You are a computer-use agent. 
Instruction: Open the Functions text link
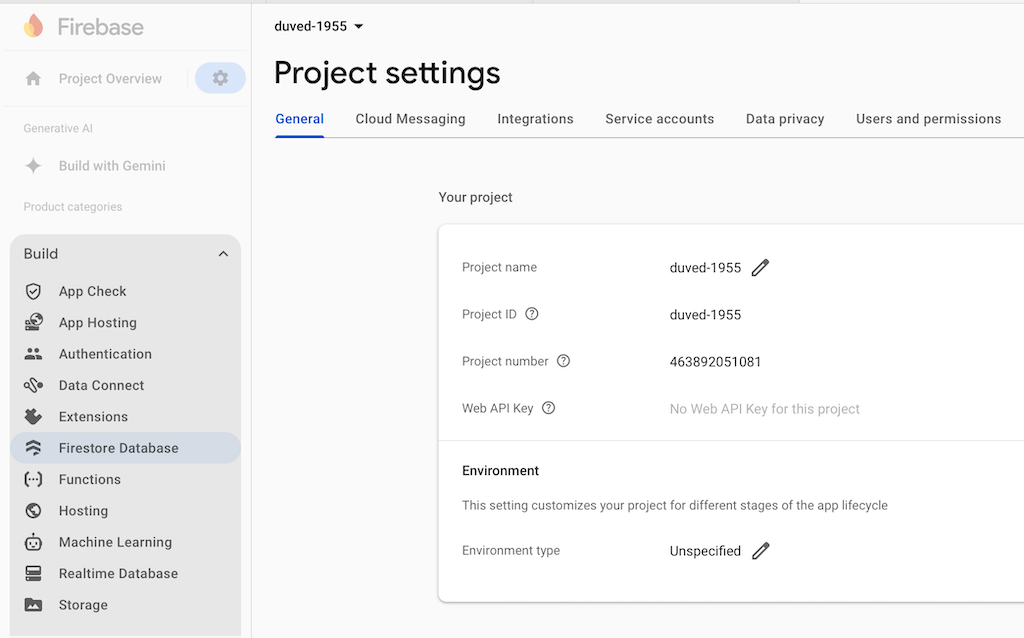point(89,479)
